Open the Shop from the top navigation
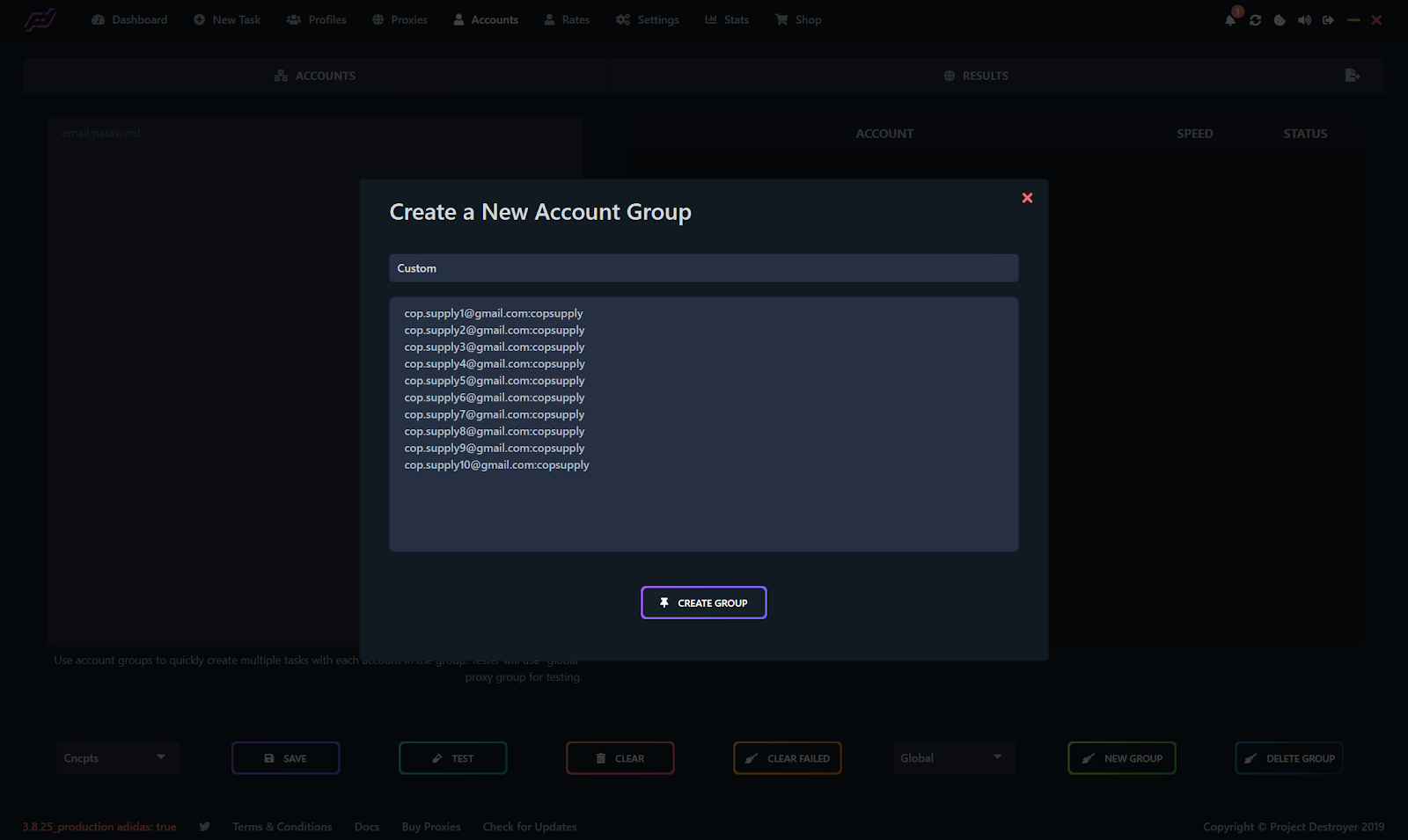 coord(798,19)
